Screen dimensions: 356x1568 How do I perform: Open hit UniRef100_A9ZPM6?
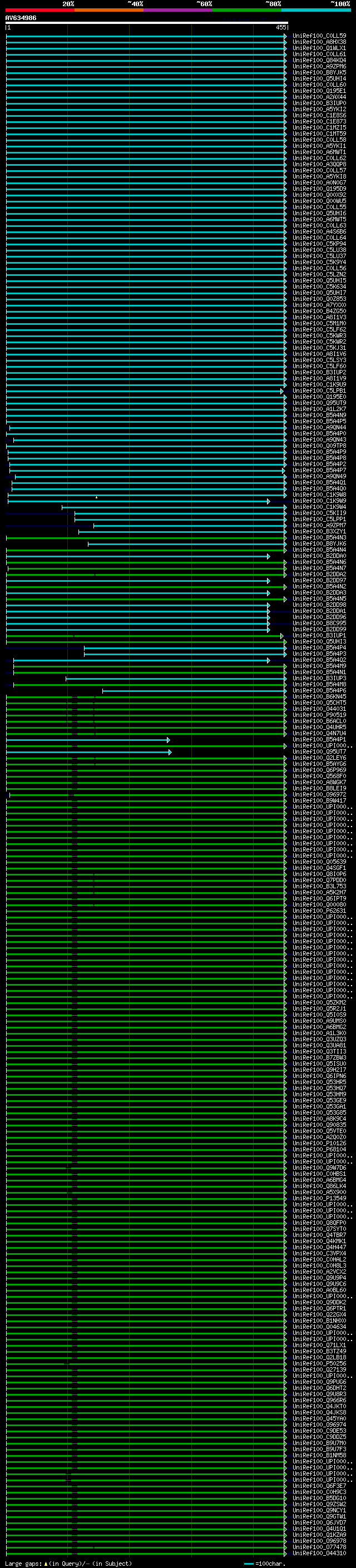[x=319, y=66]
